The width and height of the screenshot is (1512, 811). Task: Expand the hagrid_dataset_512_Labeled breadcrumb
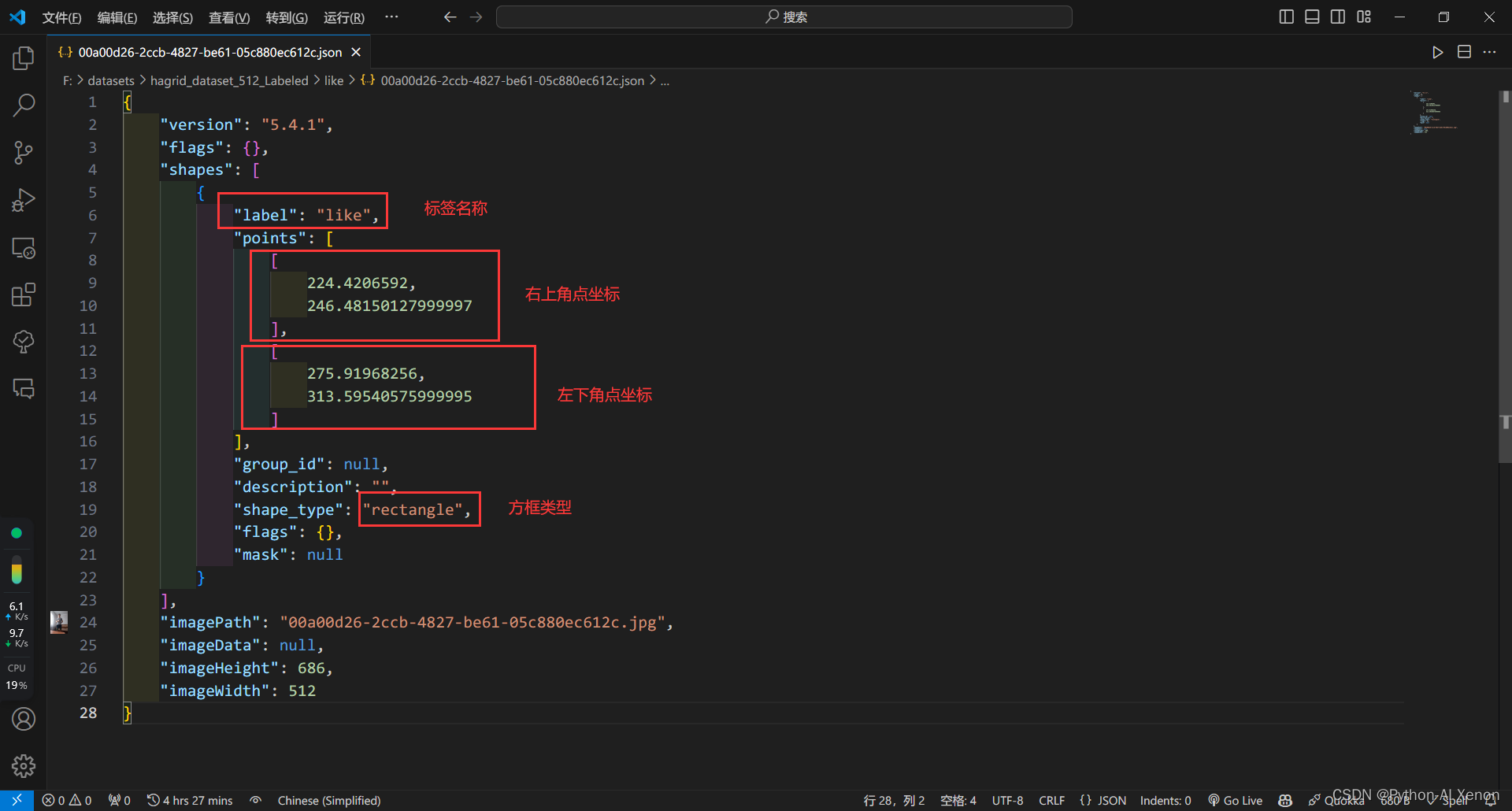[229, 80]
